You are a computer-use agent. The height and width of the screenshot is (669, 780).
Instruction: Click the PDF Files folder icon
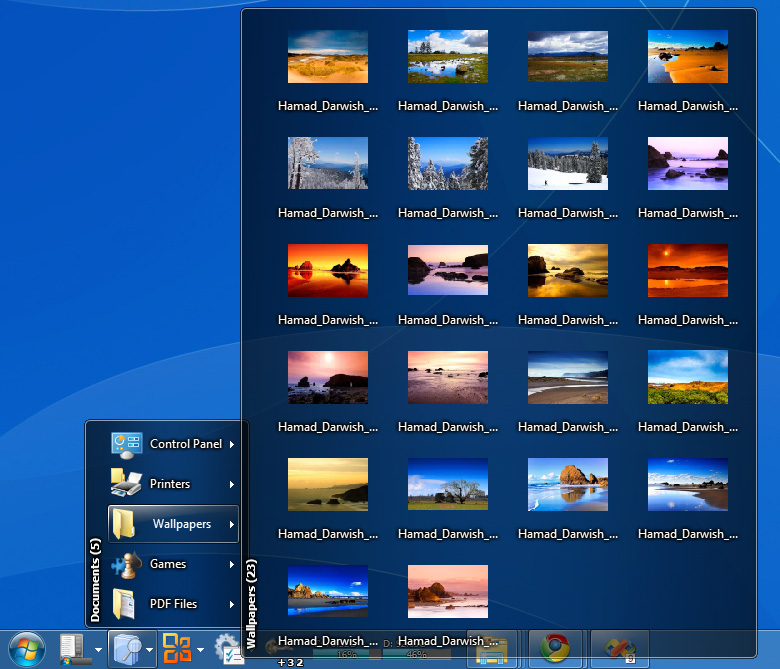point(123,604)
